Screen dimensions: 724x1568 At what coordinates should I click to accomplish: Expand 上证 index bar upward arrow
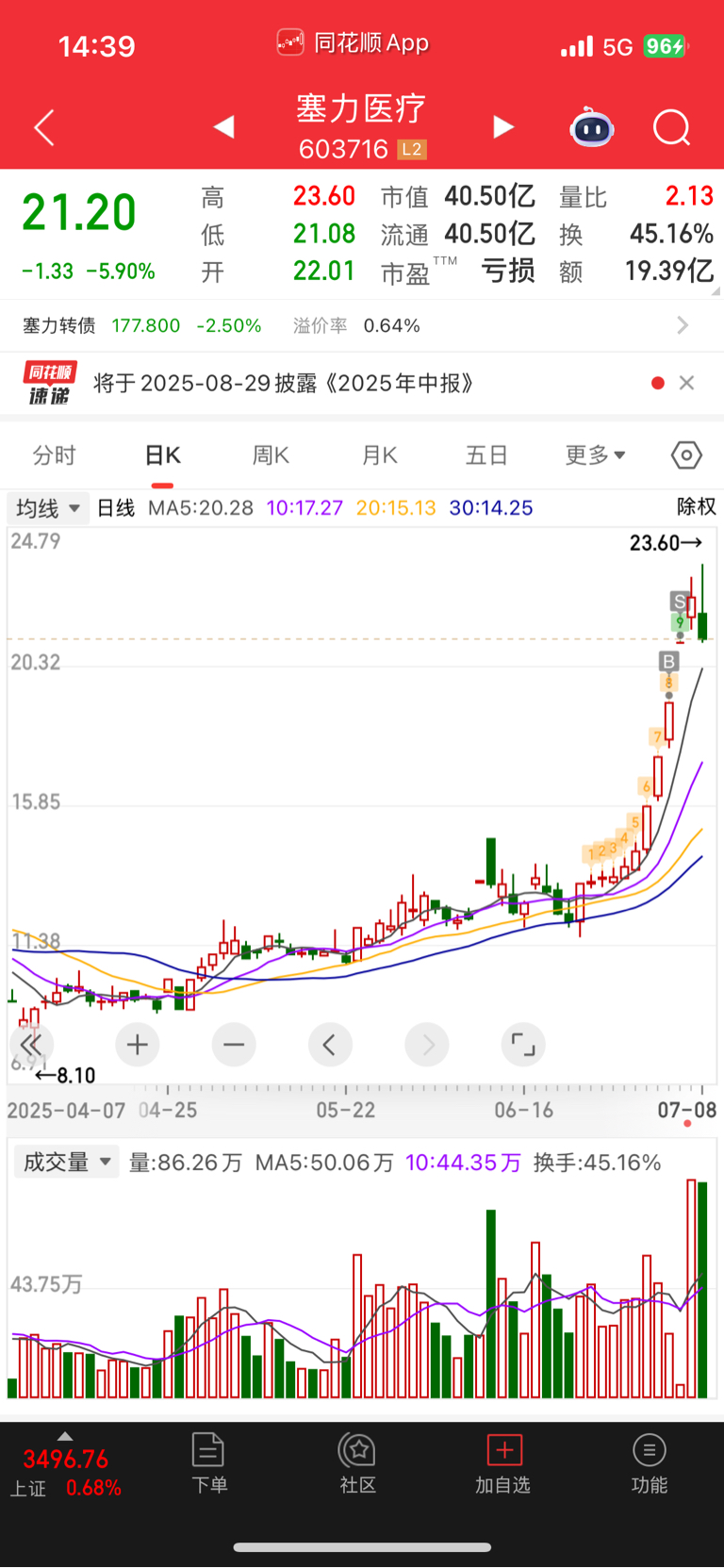point(64,1436)
